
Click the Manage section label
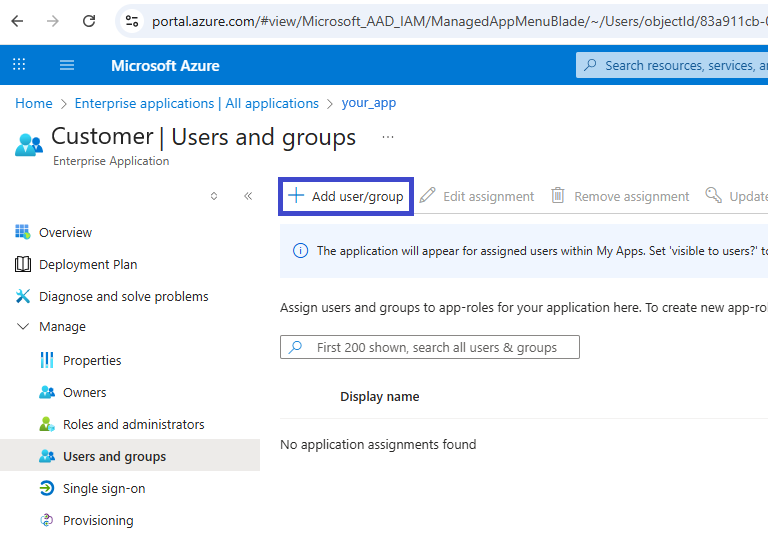pyautogui.click(x=62, y=327)
